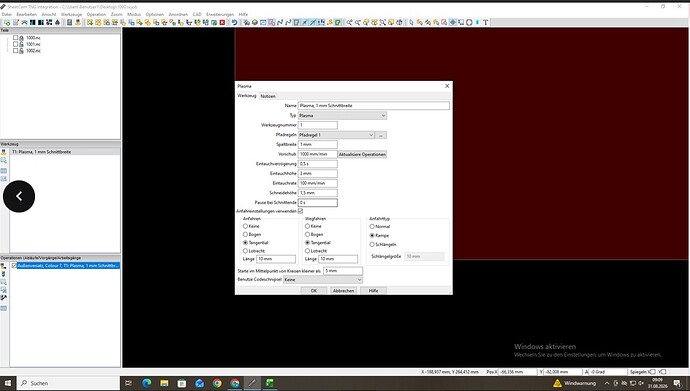This screenshot has height=391, width=690.
Task: Toggle the 1000.nc checkbox in the Teile tree
Action: pos(15,38)
